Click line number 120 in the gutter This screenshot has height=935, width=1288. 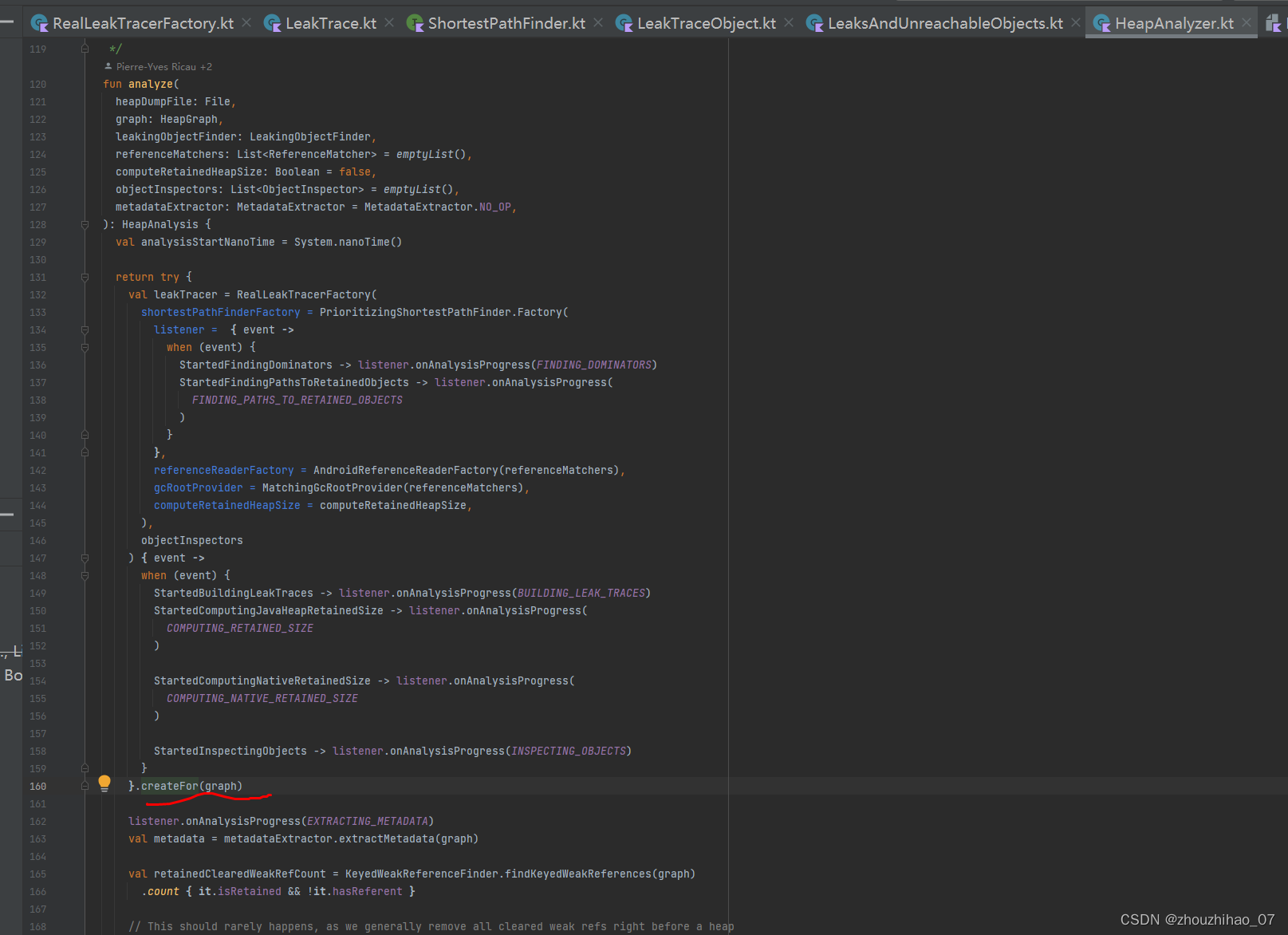pos(37,84)
